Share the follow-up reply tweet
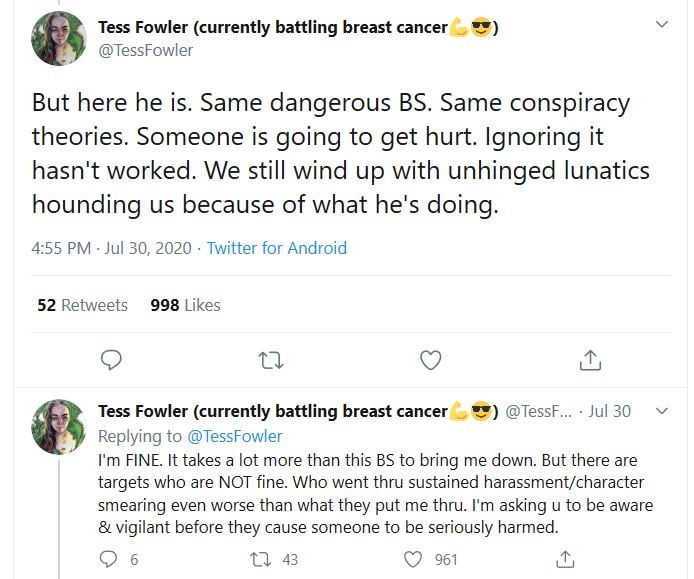 (x=565, y=559)
